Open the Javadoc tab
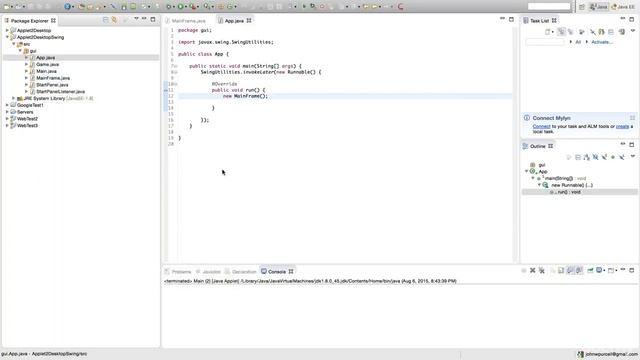 [x=208, y=271]
